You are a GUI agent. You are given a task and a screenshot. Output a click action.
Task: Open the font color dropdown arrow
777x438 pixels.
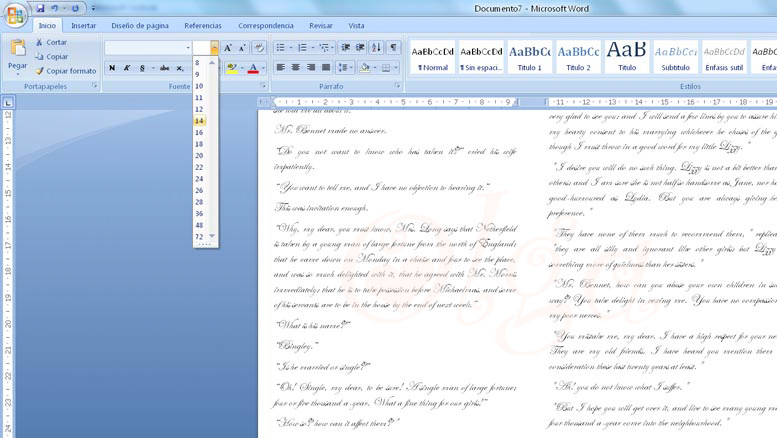pos(263,68)
